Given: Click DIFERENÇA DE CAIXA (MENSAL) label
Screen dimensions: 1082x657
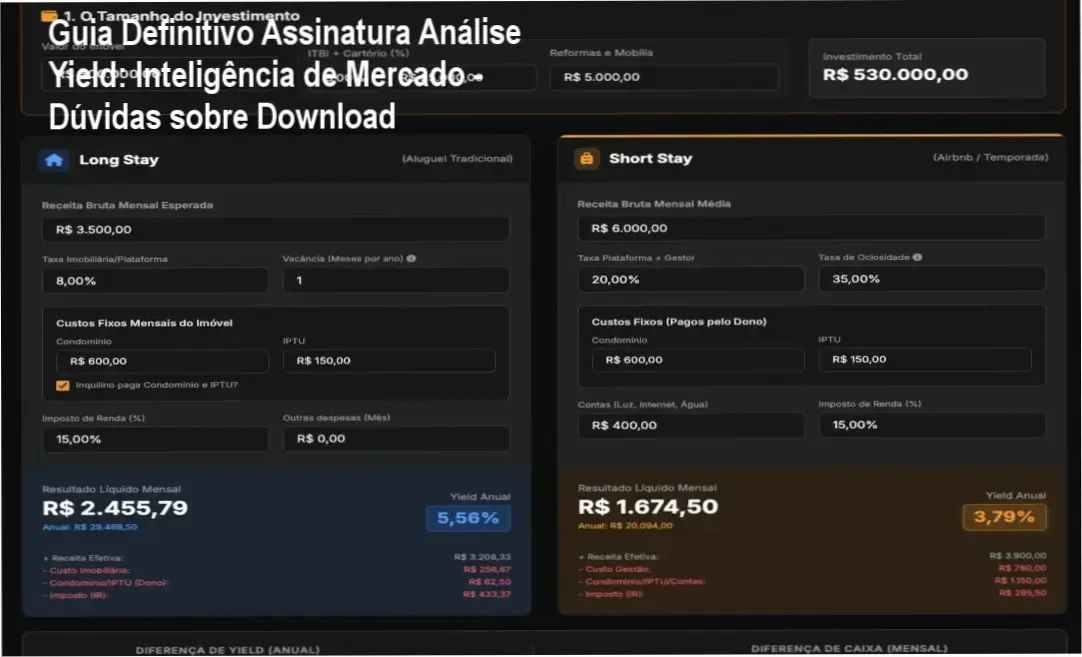Looking at the screenshot, I should click(x=849, y=649).
